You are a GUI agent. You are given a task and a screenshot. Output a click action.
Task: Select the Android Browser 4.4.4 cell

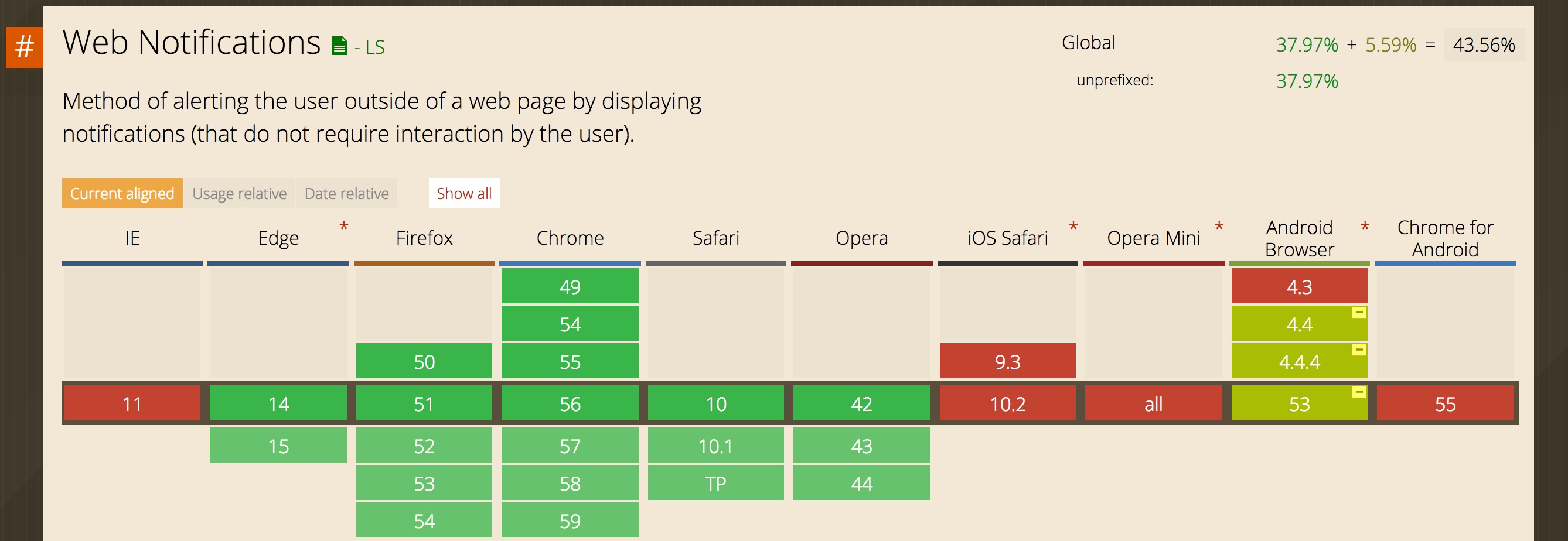[1300, 361]
